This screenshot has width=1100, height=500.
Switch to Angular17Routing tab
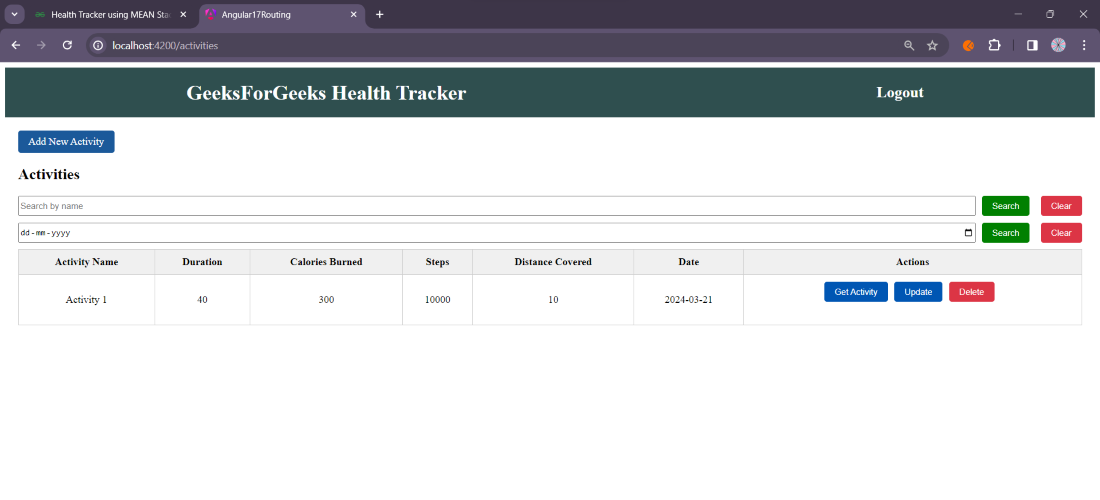point(281,14)
